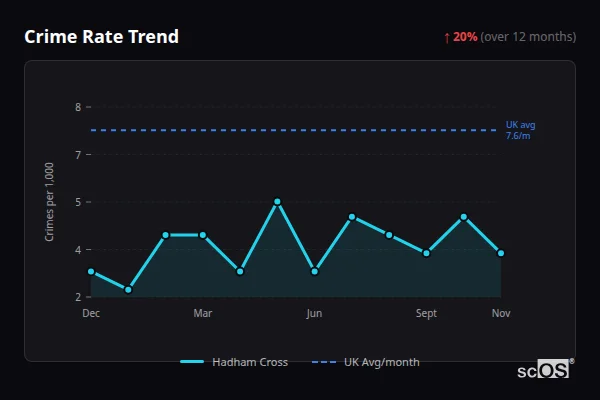Click the y-axis value '7'
The width and height of the screenshot is (600, 400).
pos(78,155)
